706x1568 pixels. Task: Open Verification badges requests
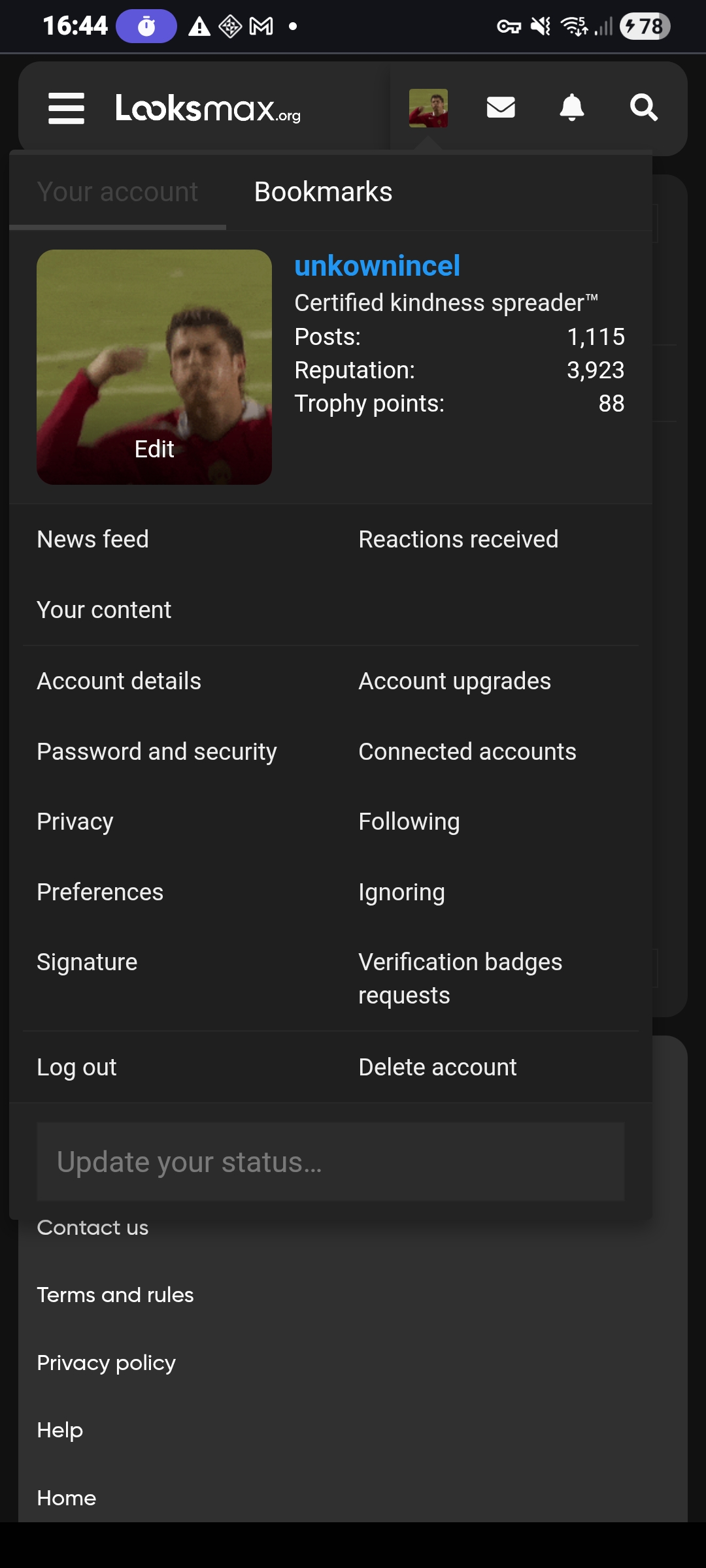coord(460,979)
